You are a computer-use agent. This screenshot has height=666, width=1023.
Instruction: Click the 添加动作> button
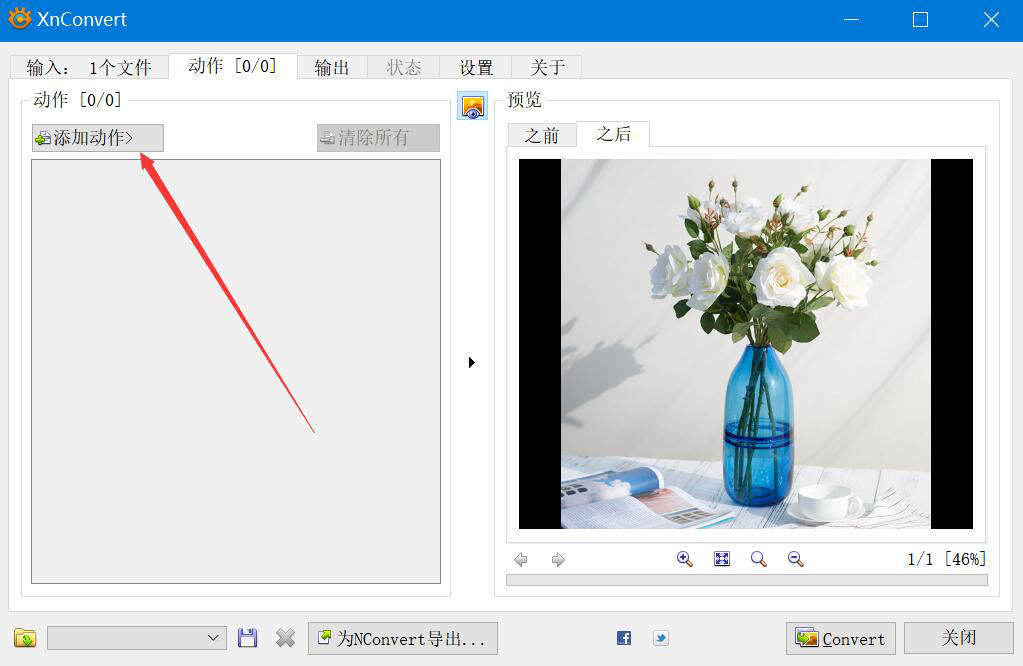[98, 138]
